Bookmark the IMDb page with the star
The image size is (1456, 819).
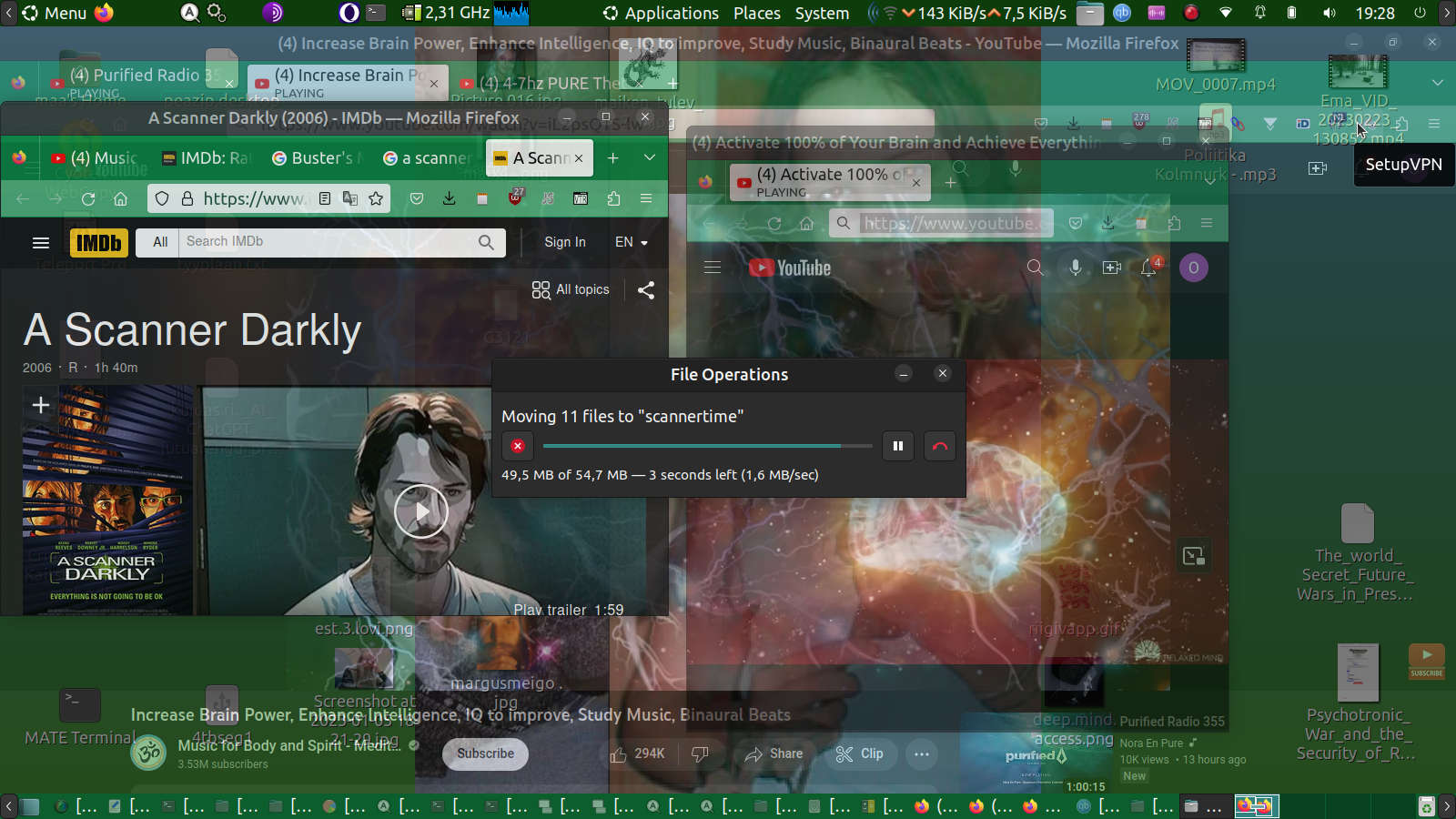(376, 198)
